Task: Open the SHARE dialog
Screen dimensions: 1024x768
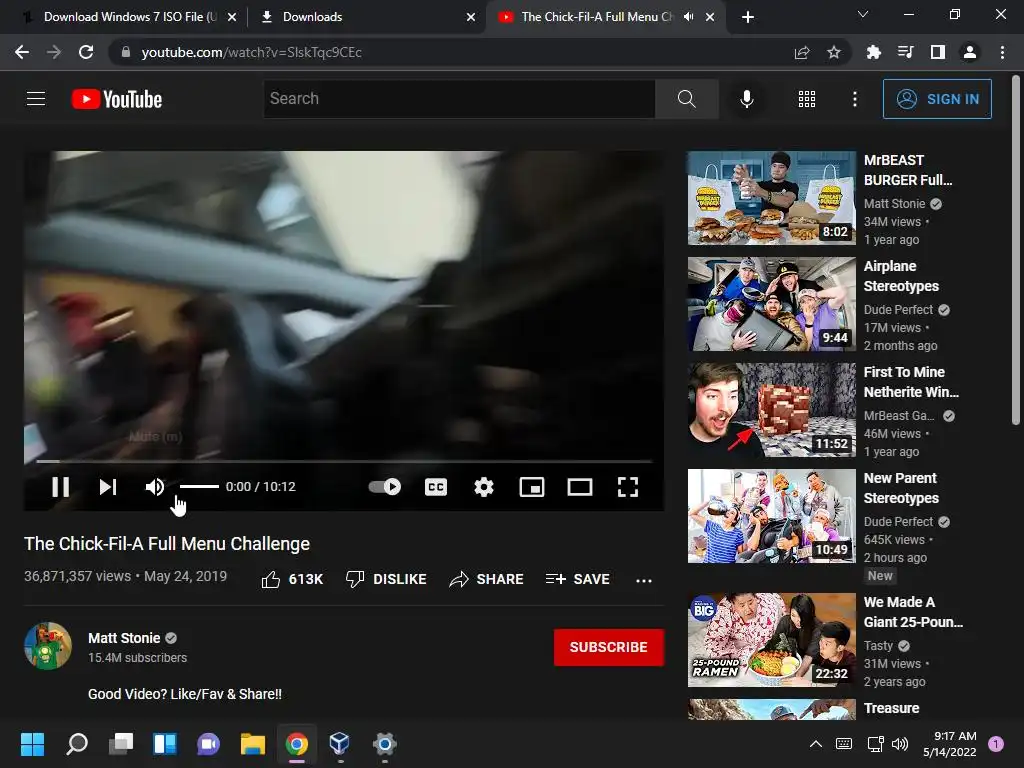Action: click(x=487, y=579)
